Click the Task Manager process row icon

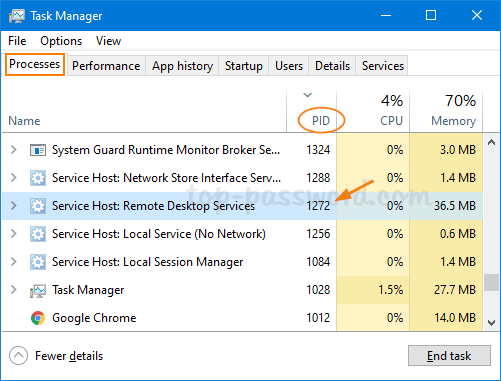pyautogui.click(x=38, y=290)
